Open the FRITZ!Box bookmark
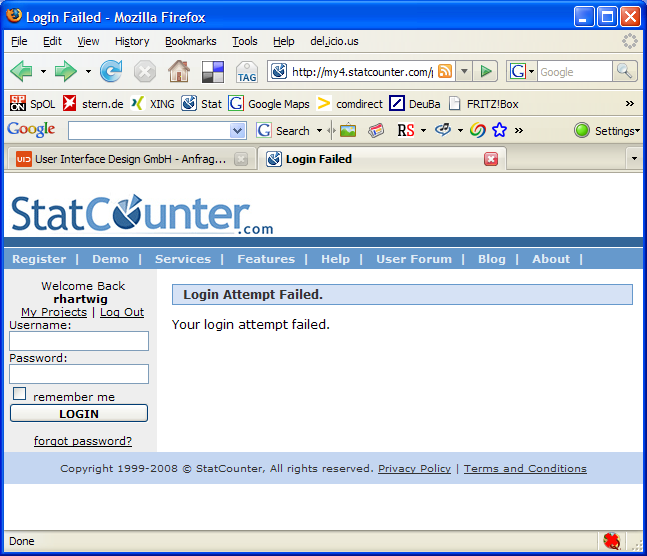 [x=483, y=104]
